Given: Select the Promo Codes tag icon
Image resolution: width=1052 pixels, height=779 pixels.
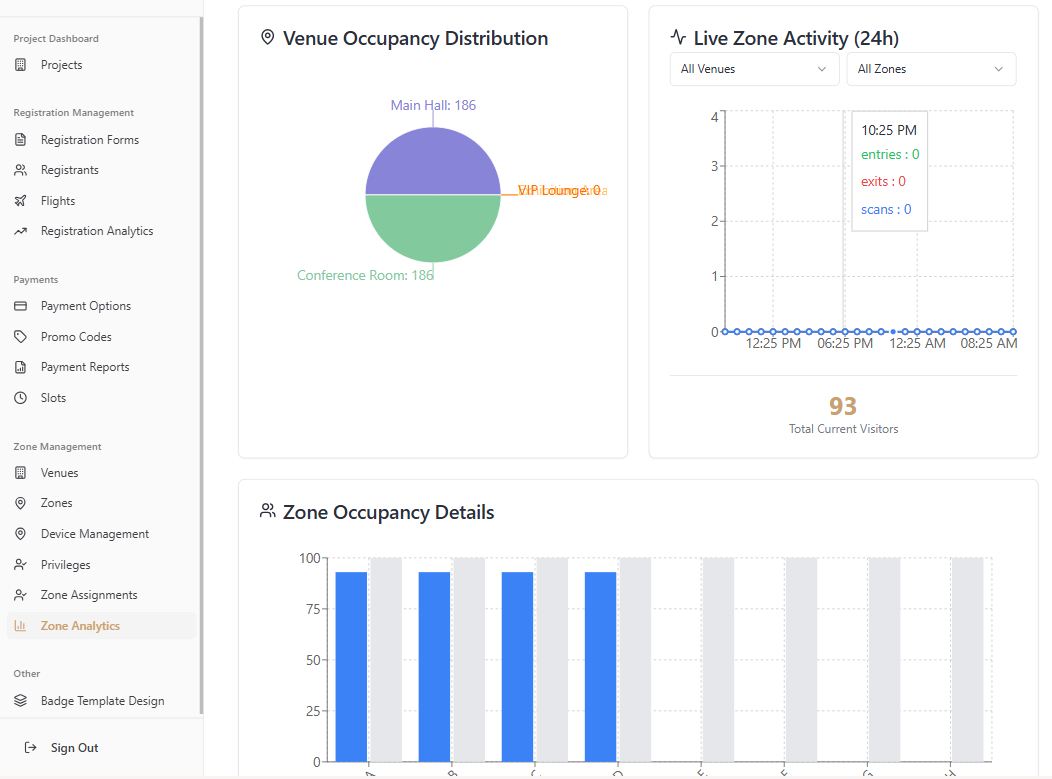Looking at the screenshot, I should tap(19, 336).
